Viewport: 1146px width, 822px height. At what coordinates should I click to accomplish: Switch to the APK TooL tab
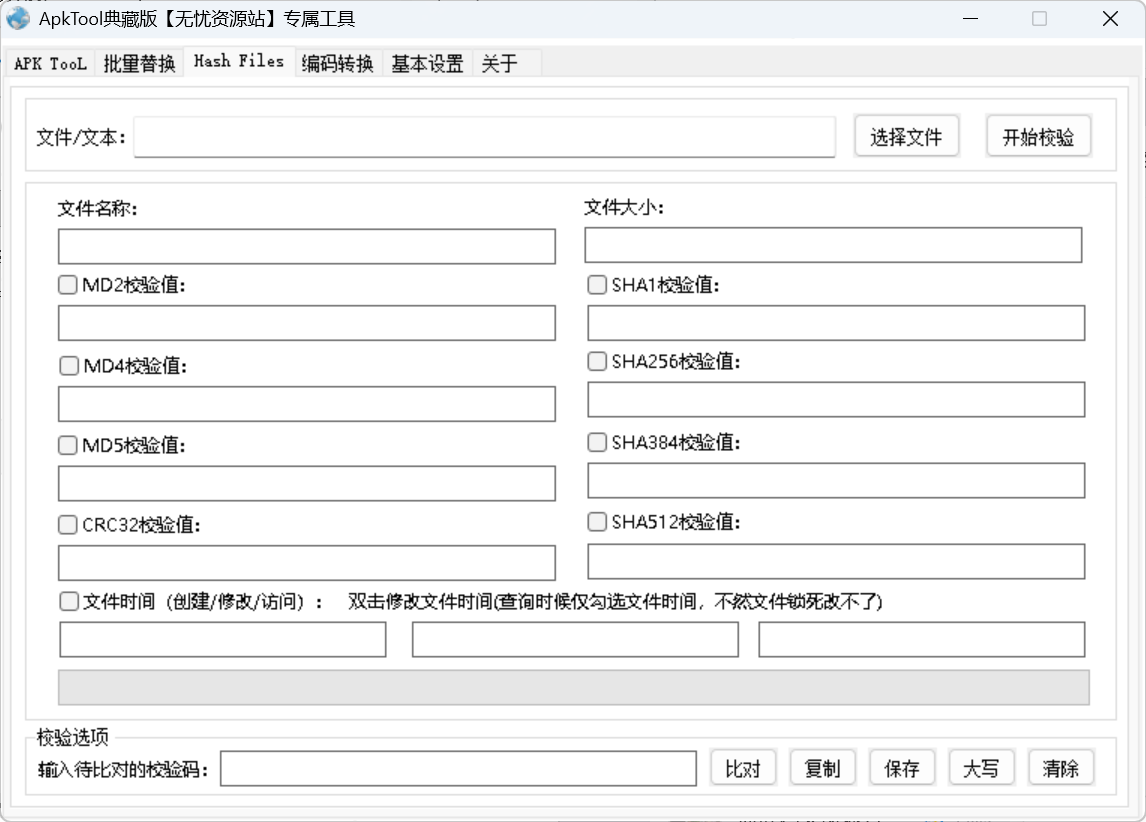[50, 64]
